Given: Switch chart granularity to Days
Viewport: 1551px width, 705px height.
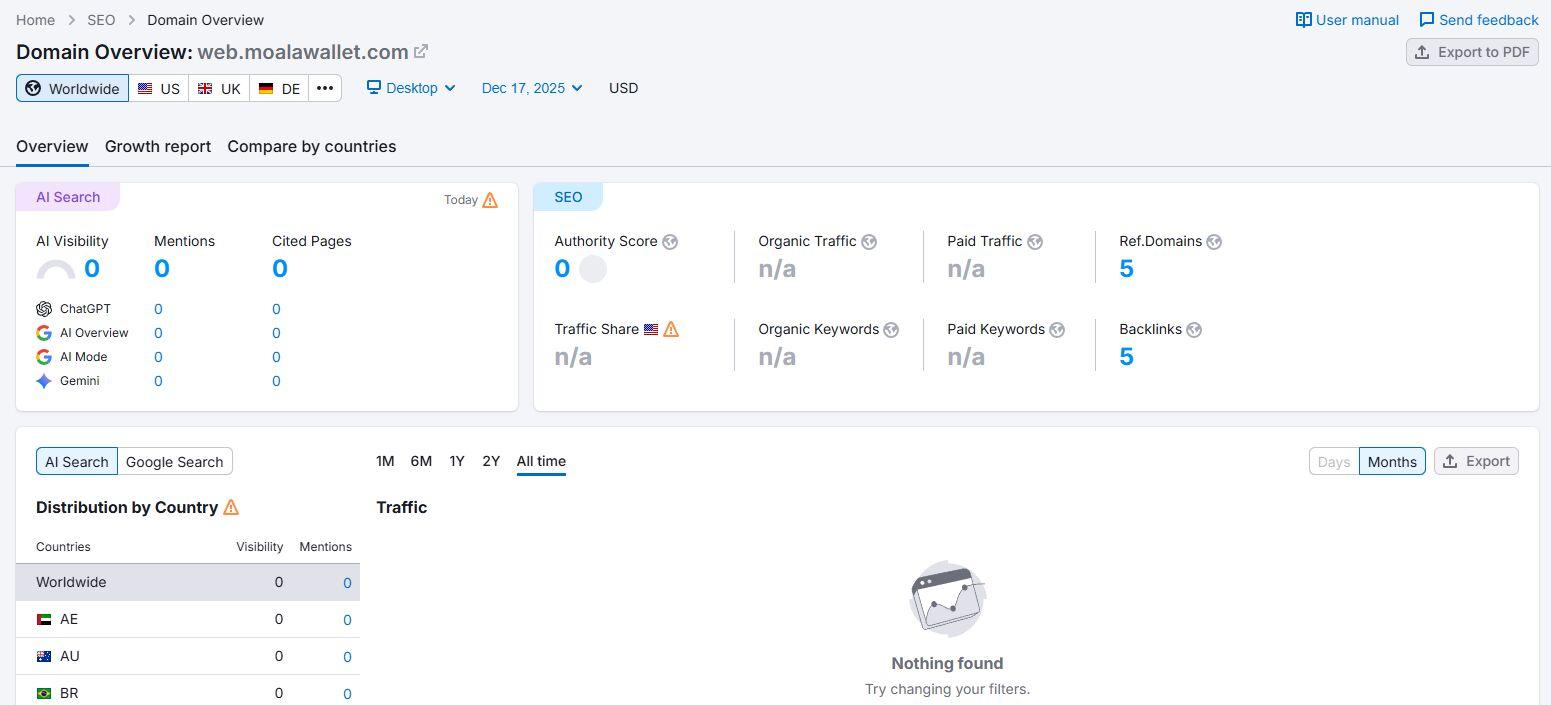Looking at the screenshot, I should [1334, 461].
